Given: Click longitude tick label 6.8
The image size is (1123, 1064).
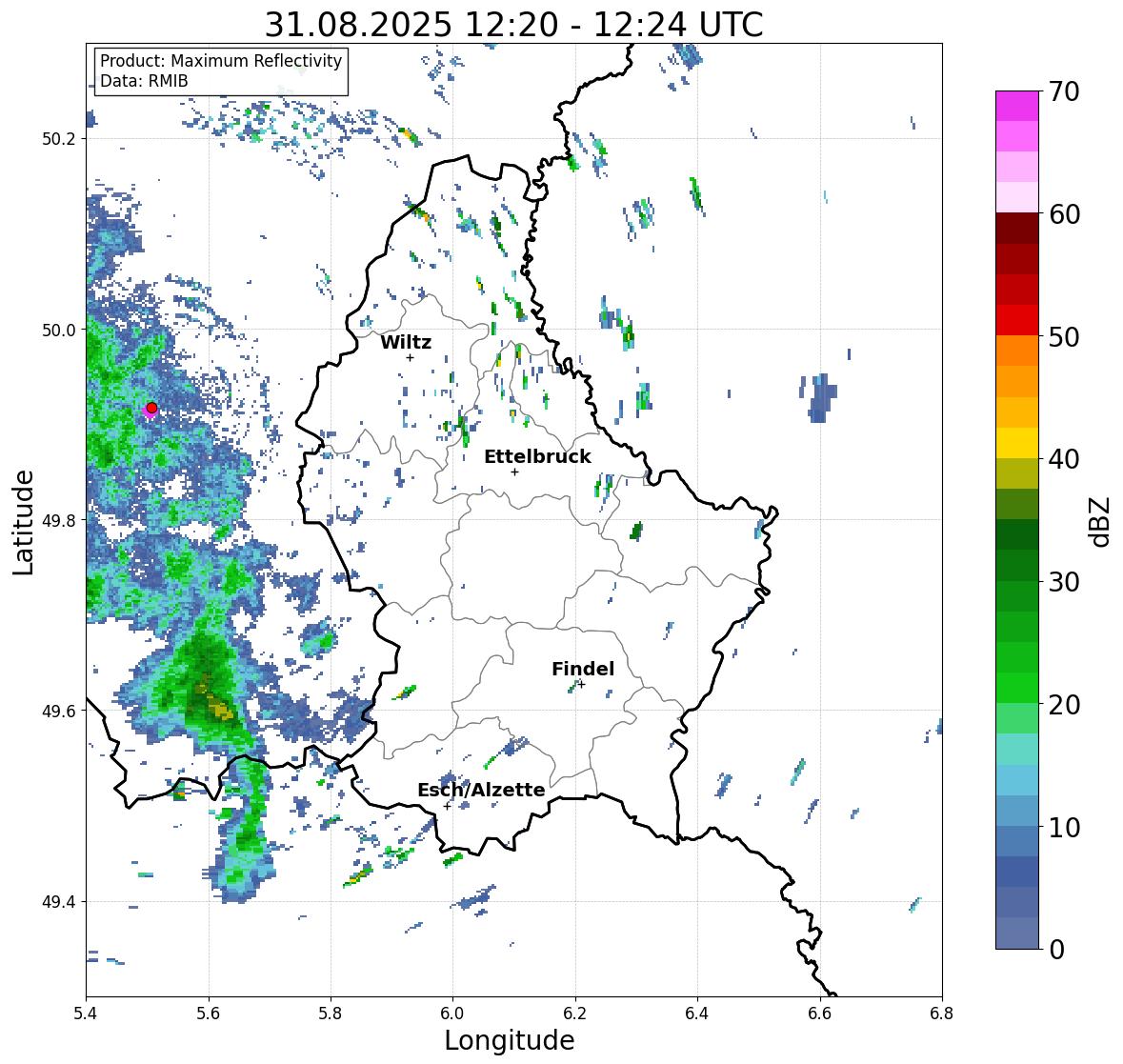Looking at the screenshot, I should (942, 1014).
